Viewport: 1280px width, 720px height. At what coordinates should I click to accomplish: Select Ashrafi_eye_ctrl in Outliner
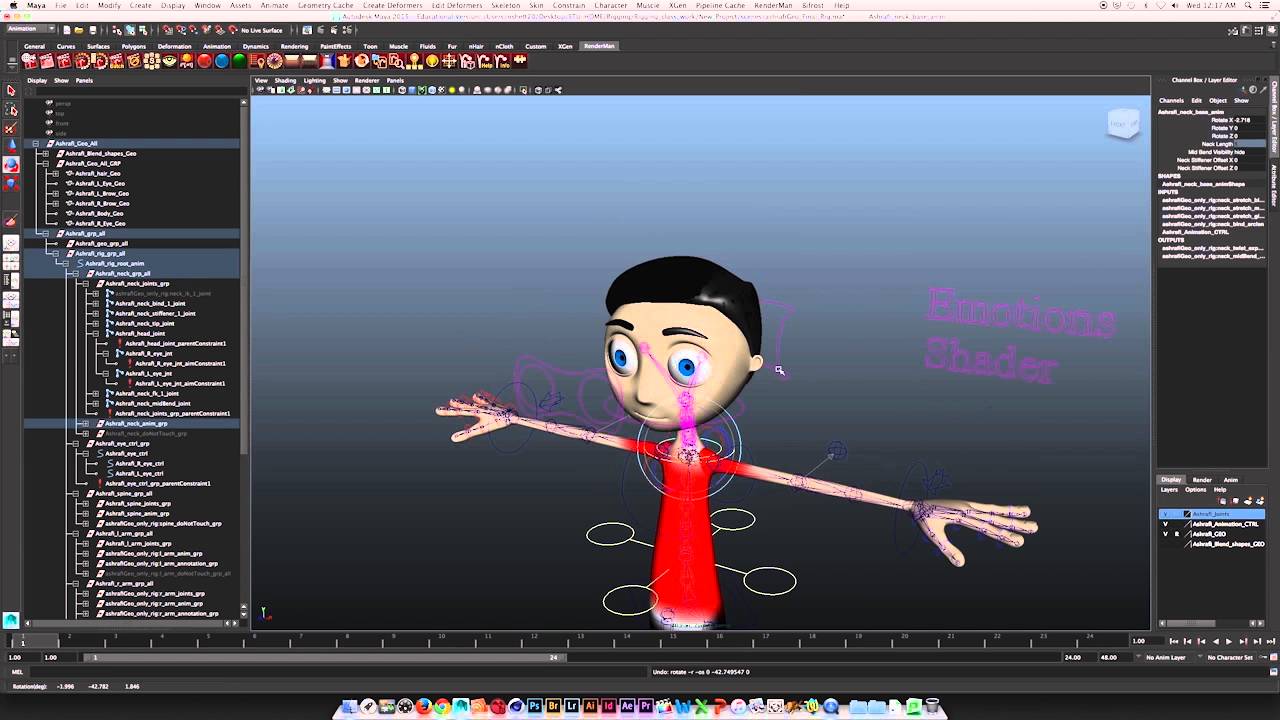(128, 453)
